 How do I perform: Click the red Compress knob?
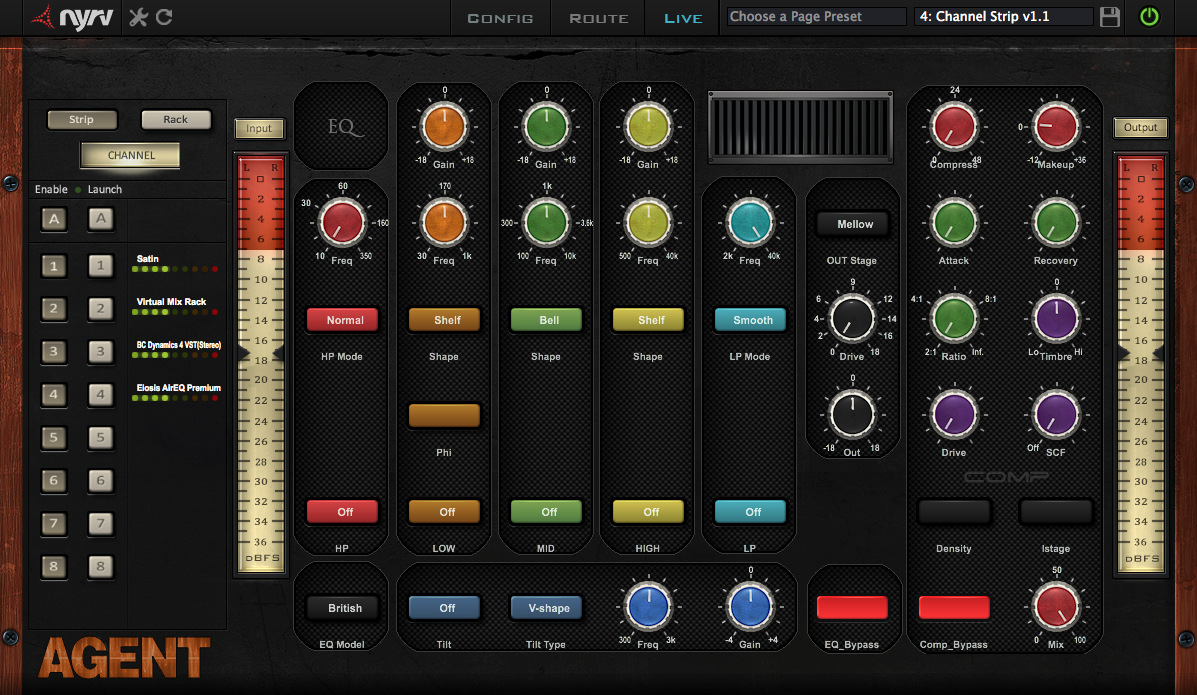pyautogui.click(x=954, y=127)
